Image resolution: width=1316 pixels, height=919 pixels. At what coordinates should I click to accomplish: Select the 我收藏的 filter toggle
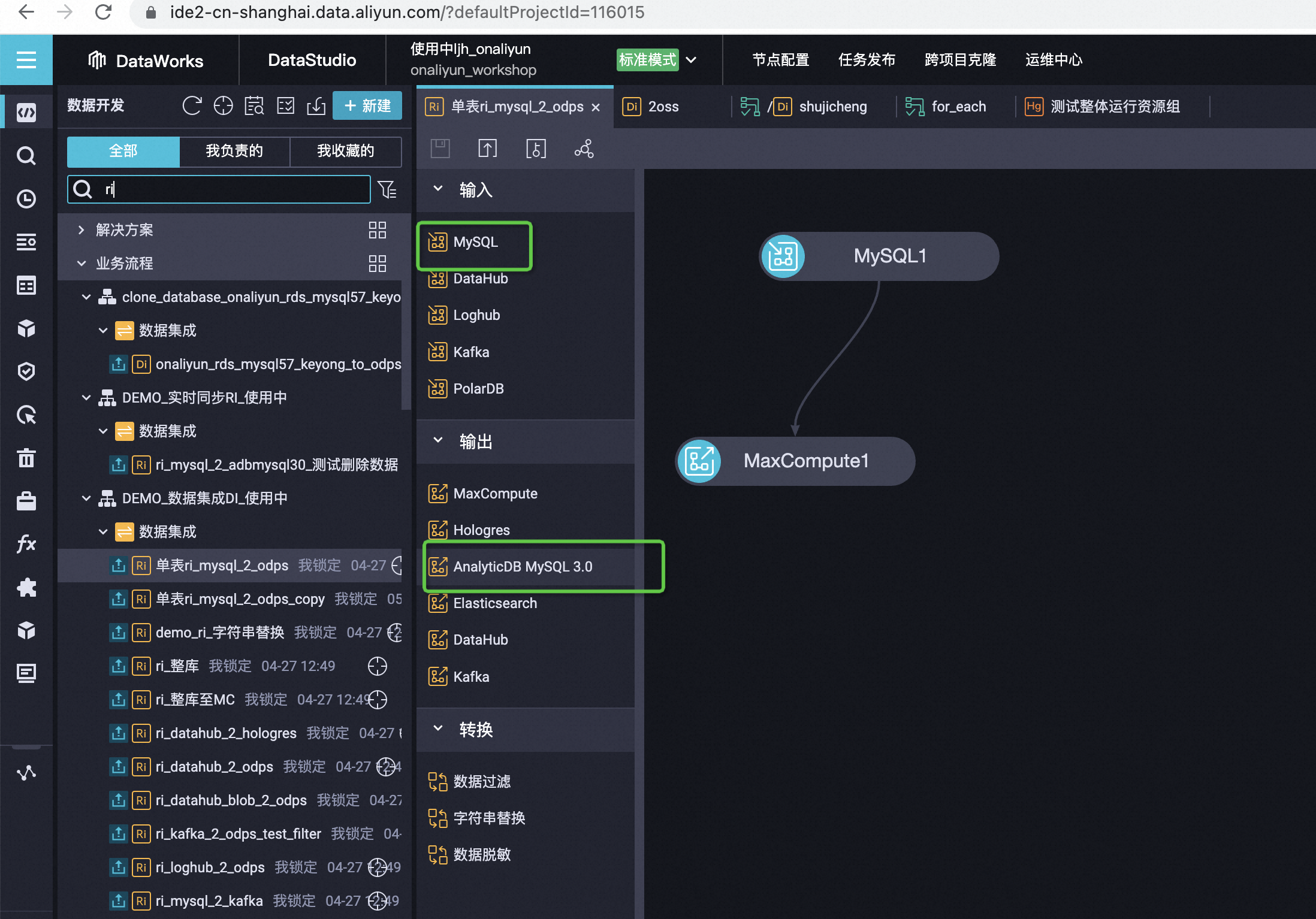pos(345,151)
